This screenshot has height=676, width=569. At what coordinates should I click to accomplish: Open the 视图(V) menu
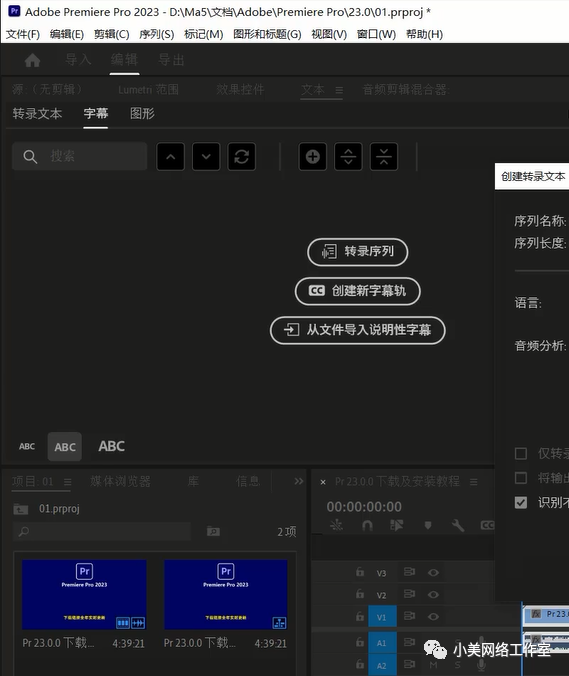point(329,34)
